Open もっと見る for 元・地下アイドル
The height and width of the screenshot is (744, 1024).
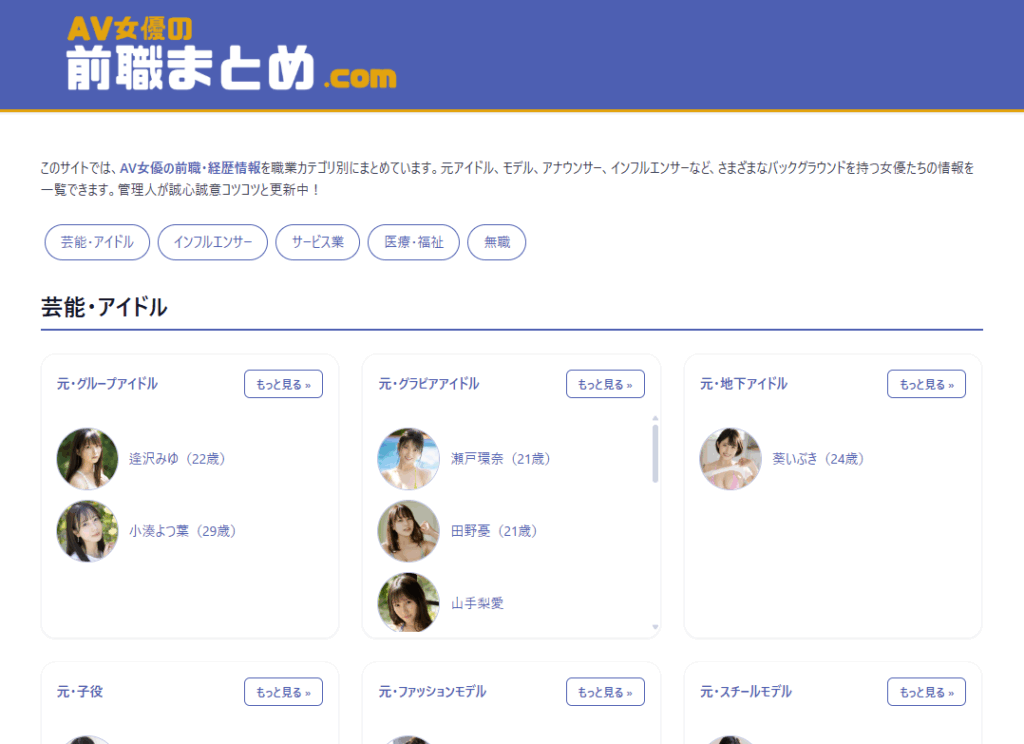click(926, 384)
